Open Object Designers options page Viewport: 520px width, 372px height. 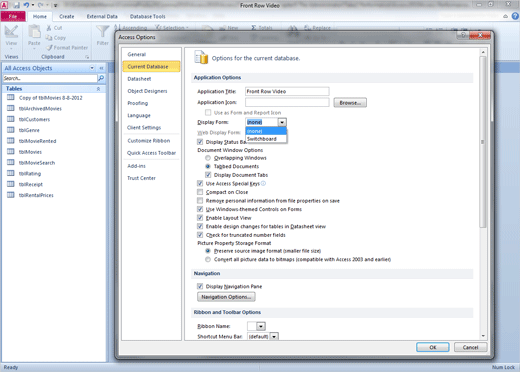tap(151, 91)
